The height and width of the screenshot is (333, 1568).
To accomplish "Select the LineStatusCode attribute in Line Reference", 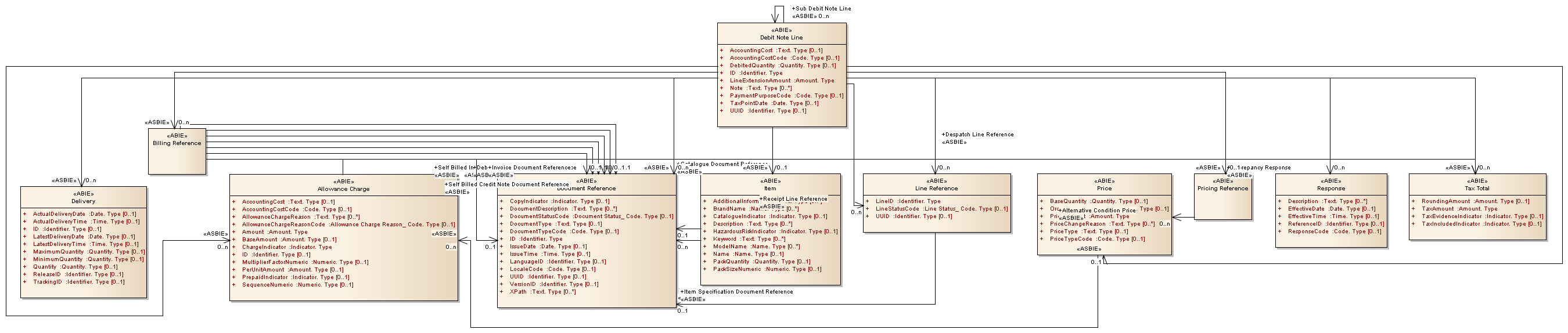I will [941, 209].
